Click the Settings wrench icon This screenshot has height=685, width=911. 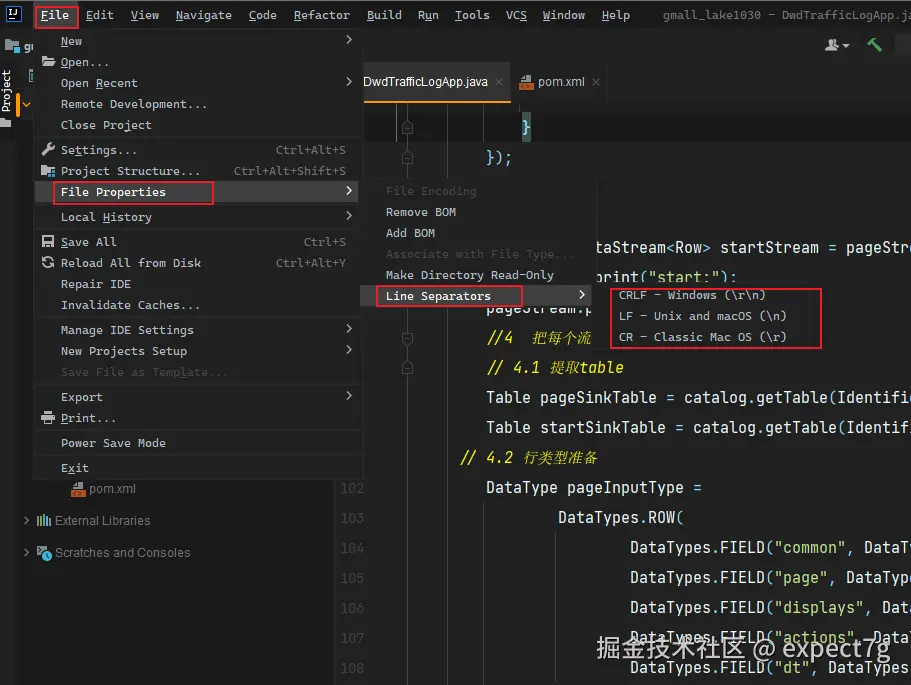click(48, 149)
